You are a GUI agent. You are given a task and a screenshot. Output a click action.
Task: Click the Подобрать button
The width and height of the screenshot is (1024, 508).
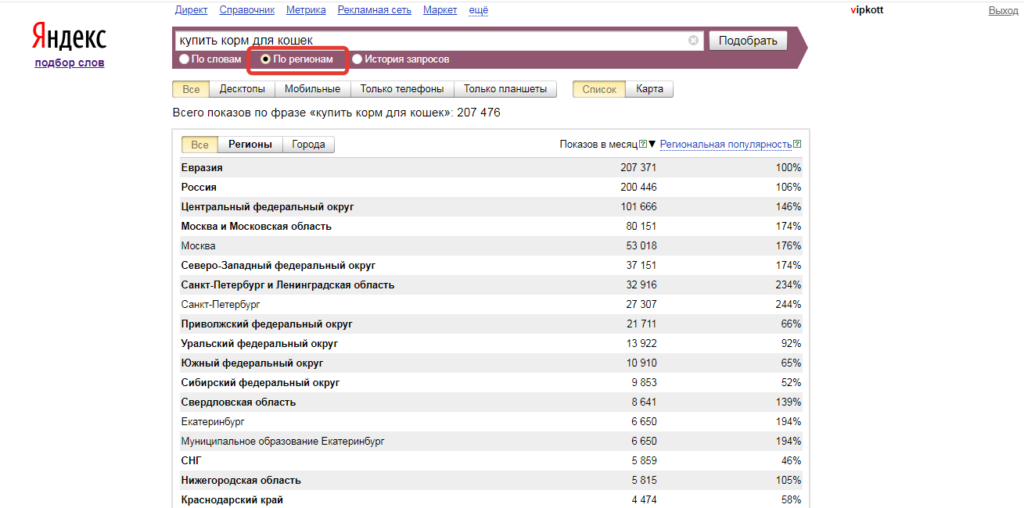(748, 40)
